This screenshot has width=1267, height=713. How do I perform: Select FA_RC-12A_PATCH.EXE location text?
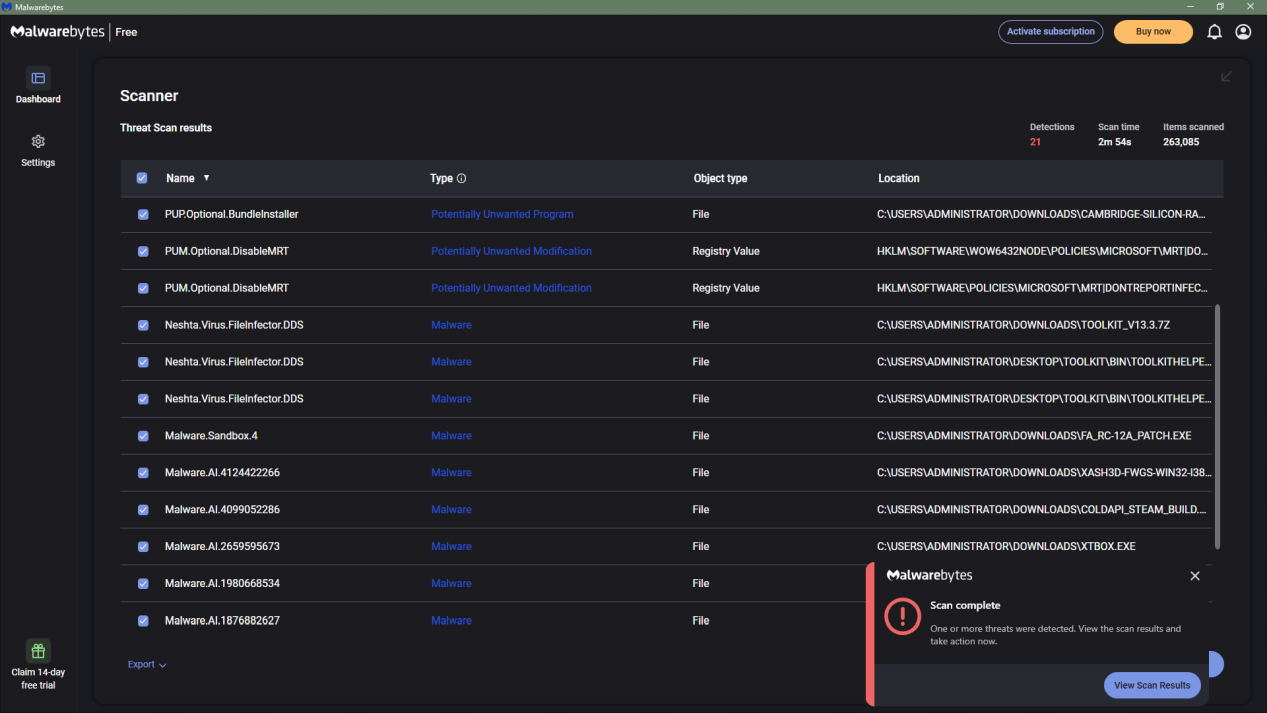1034,436
